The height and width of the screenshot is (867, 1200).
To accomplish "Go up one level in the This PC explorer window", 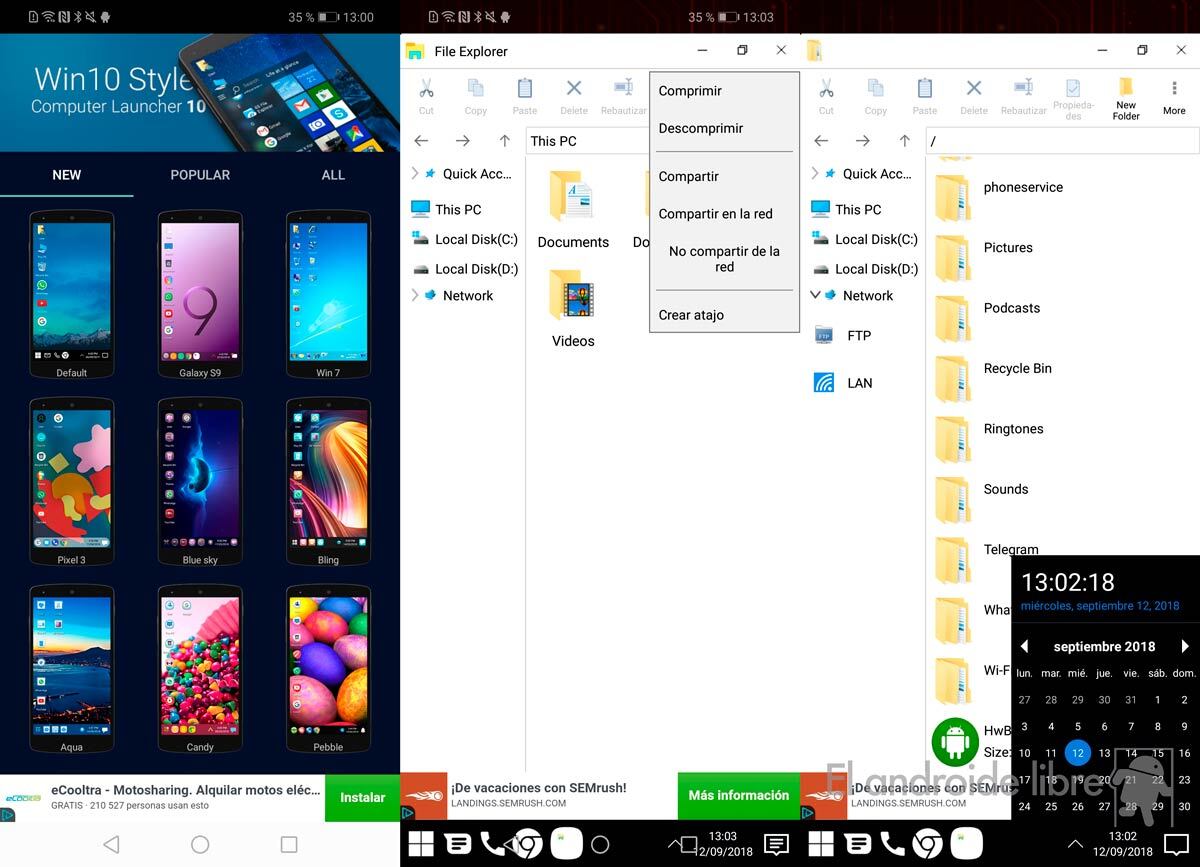I will [505, 141].
